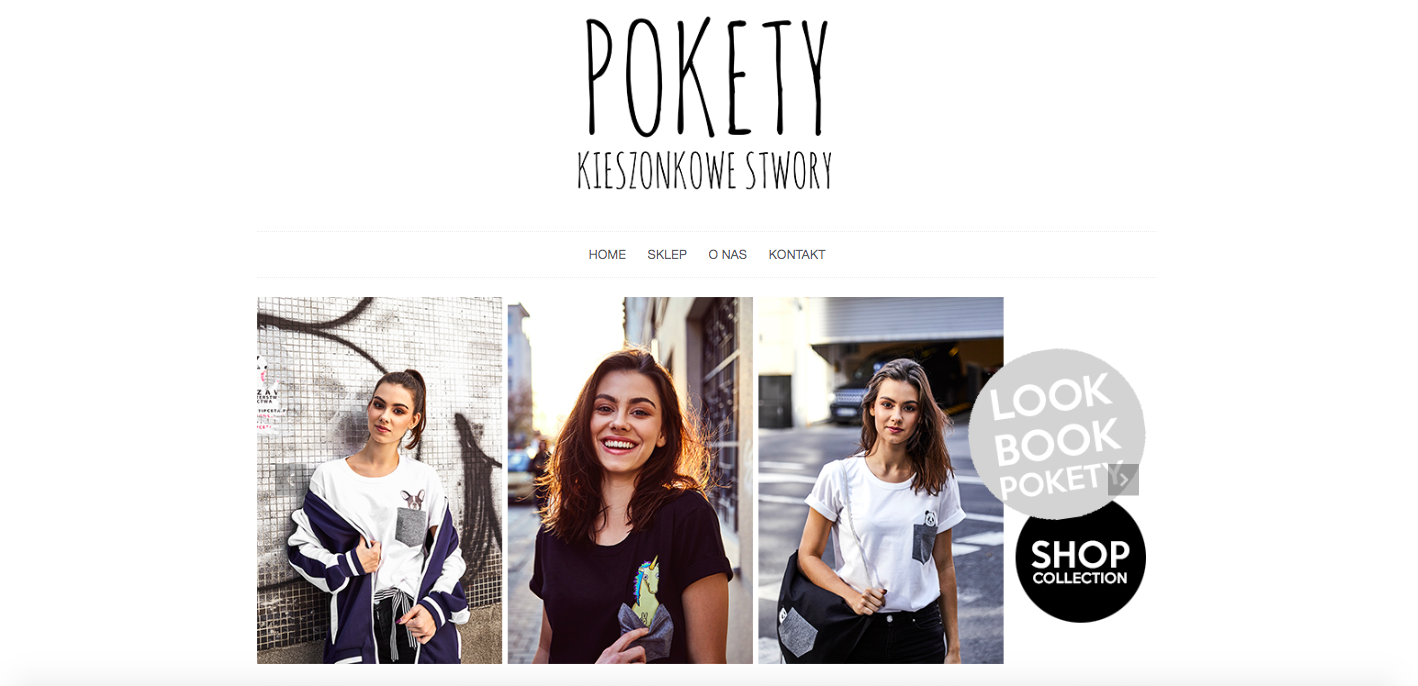Screen dimensions: 1418x686
Task: Open the black Shop Collection badge
Action: 1080,560
